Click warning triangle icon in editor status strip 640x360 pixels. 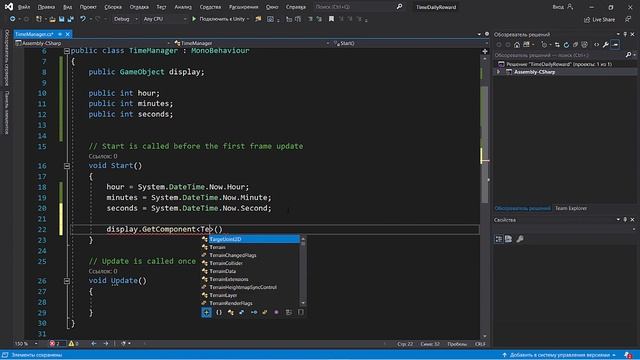[x=71, y=344]
